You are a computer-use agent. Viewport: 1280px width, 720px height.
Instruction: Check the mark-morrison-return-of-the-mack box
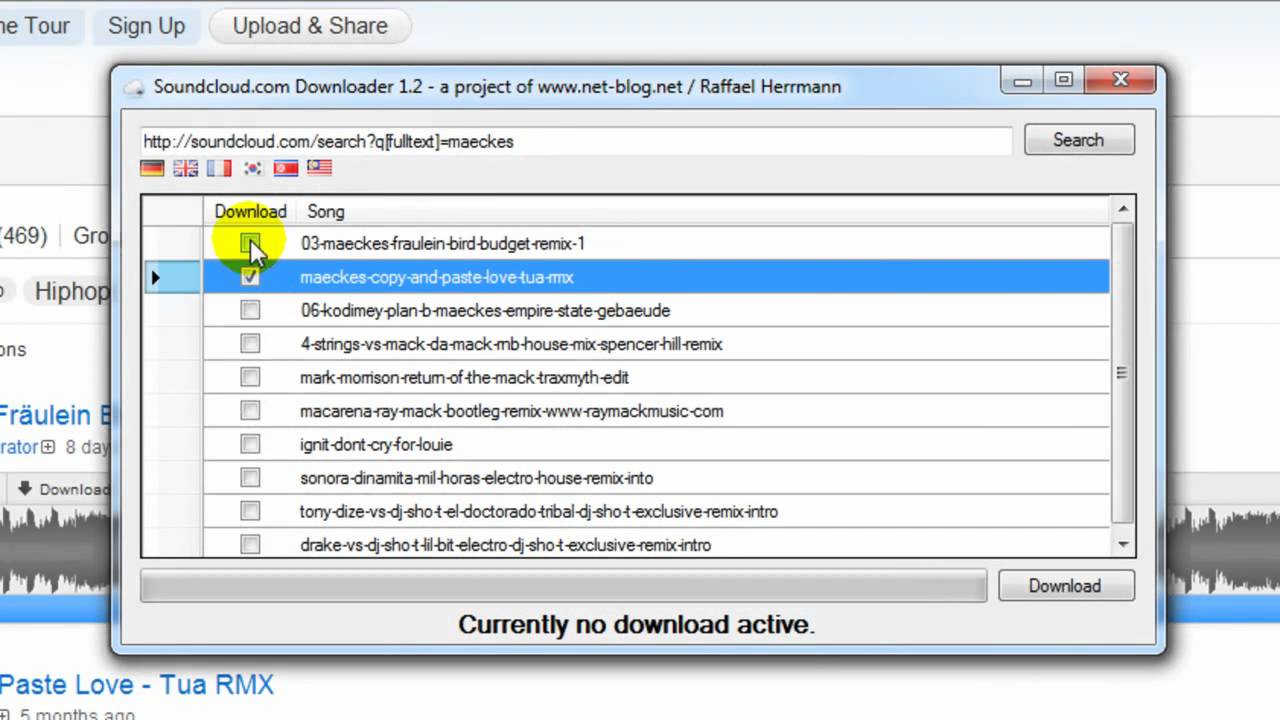click(250, 377)
